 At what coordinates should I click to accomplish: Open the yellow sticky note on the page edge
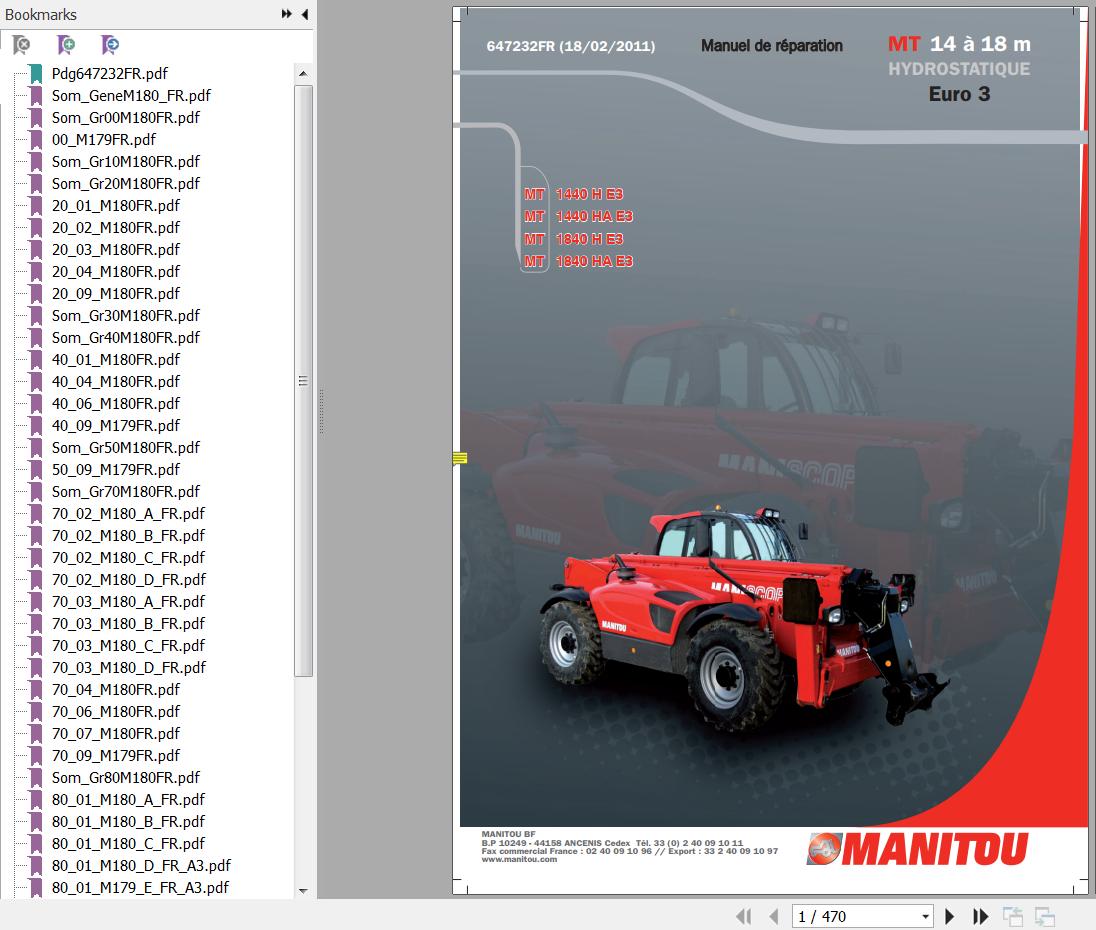point(459,458)
